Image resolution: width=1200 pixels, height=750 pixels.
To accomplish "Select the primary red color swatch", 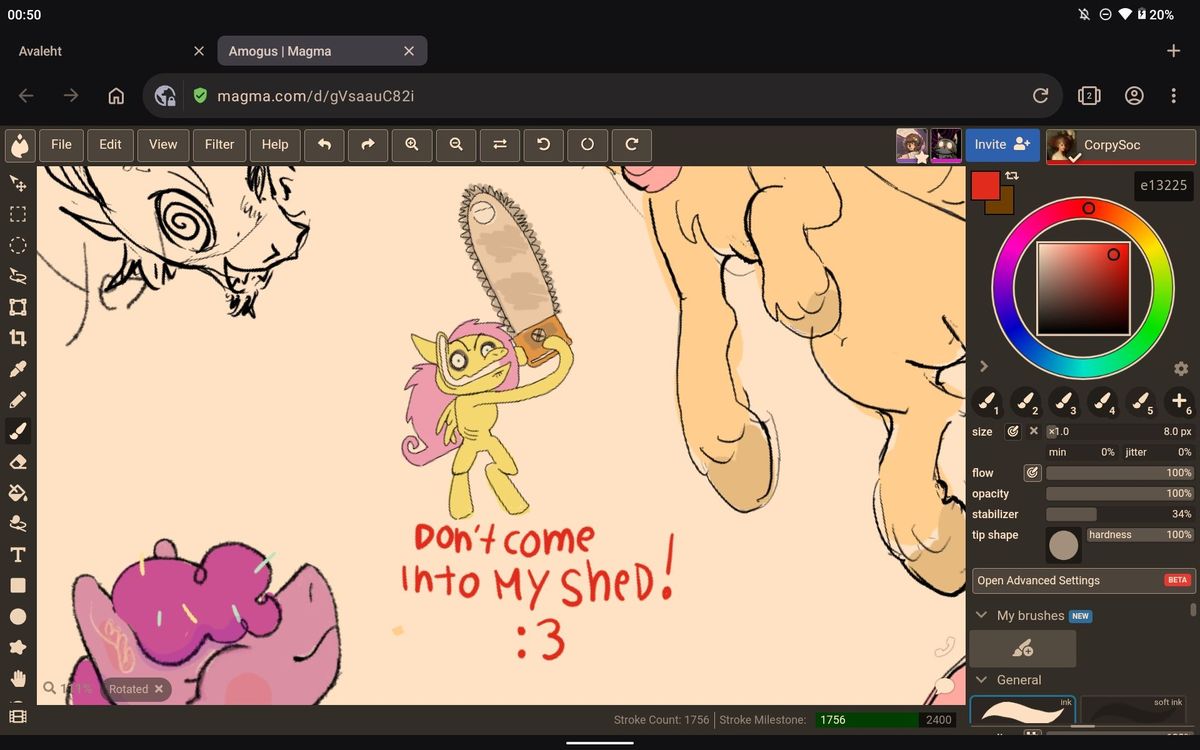I will (x=984, y=185).
